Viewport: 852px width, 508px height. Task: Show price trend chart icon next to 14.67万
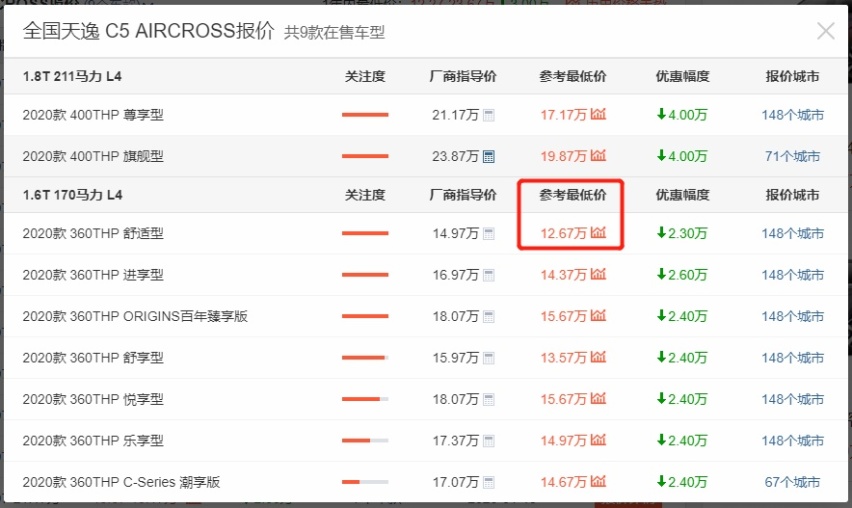point(598,481)
